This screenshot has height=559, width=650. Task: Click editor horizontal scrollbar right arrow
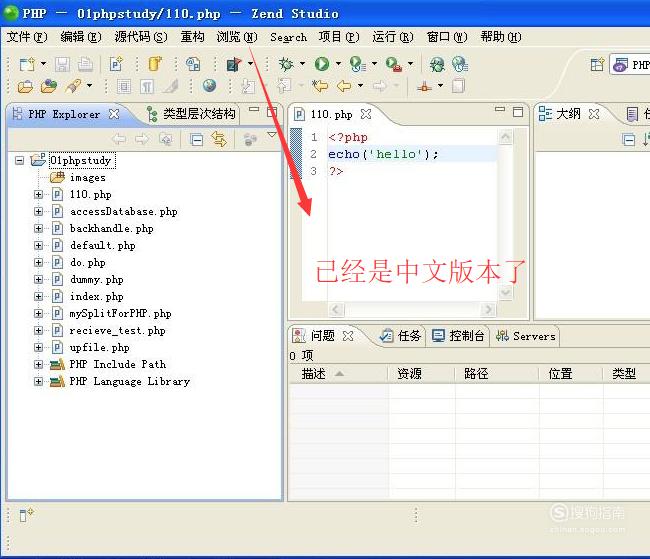488,309
